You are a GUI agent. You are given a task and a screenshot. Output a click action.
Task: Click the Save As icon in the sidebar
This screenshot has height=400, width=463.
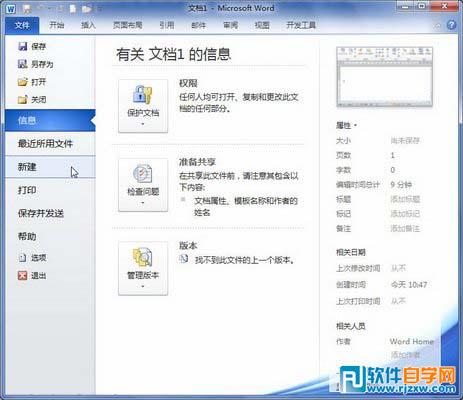(x=22, y=64)
